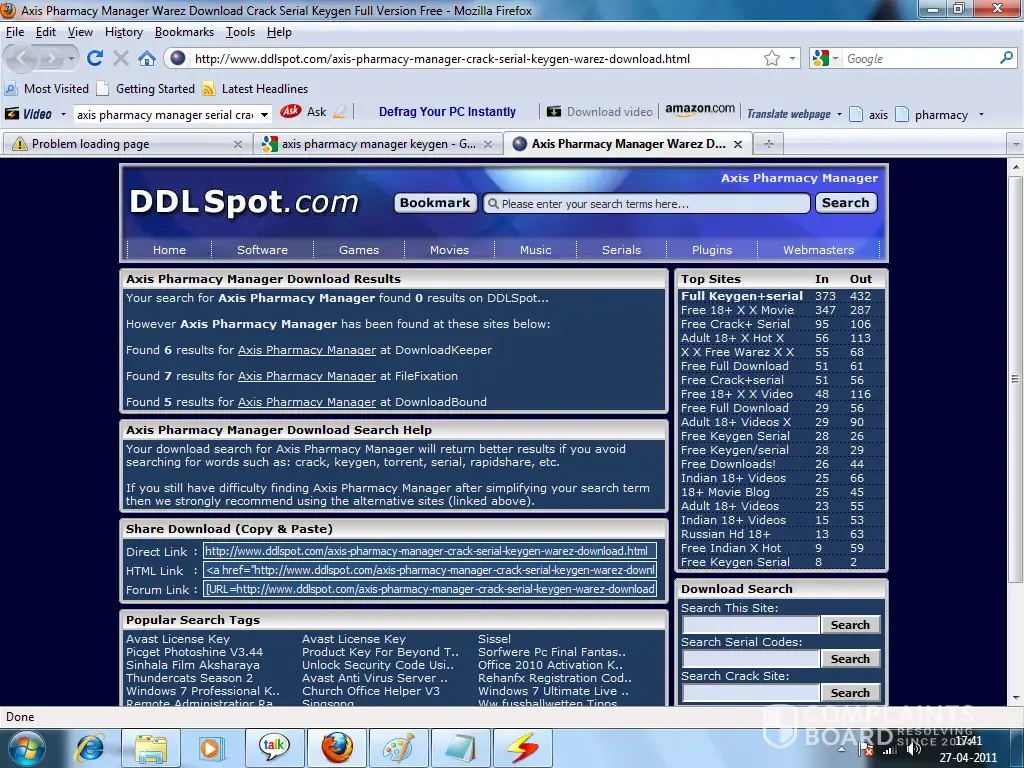Viewport: 1024px width, 768px height.
Task: Close the axis pharmacy manager keygen tab
Action: (x=489, y=144)
